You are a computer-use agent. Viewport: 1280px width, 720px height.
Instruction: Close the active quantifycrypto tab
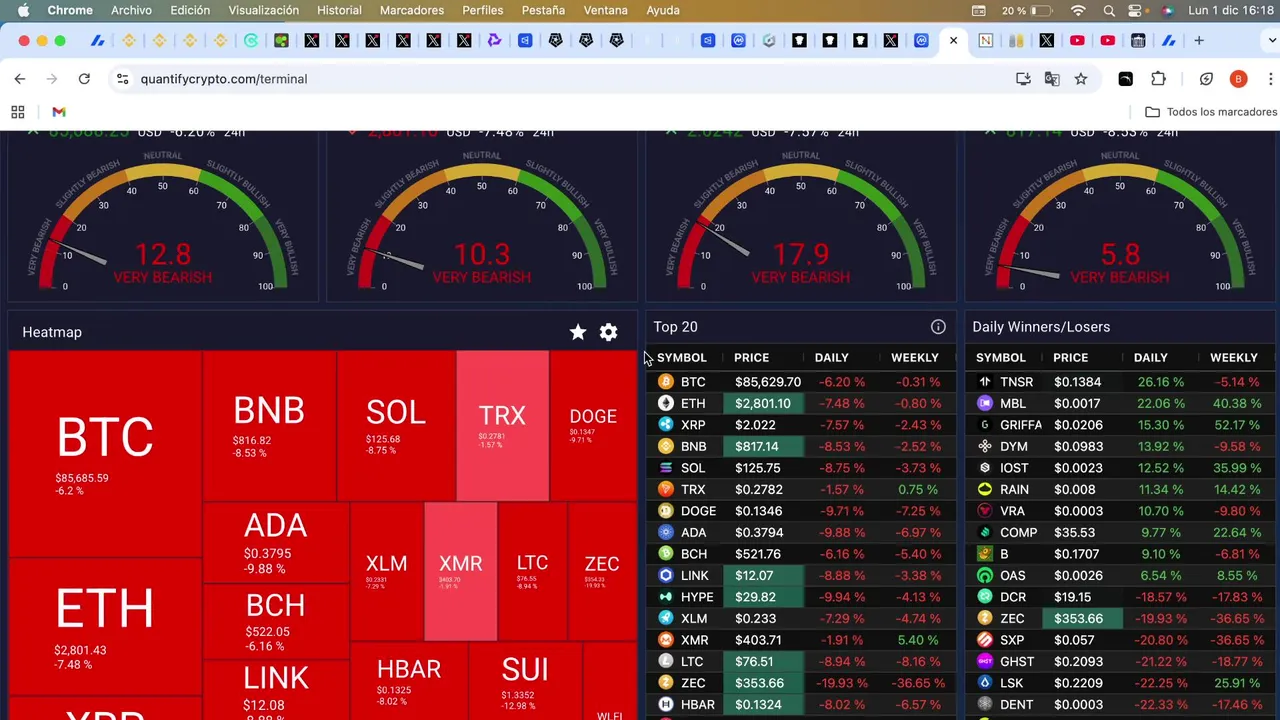point(953,41)
